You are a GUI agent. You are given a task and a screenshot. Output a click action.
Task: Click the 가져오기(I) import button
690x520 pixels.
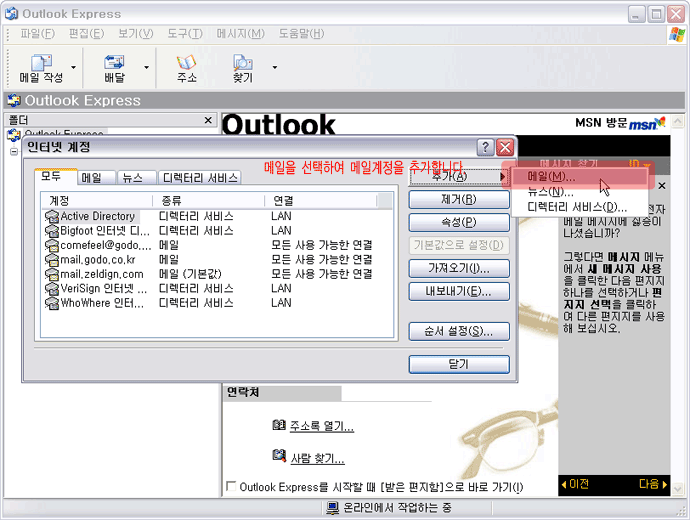pos(459,269)
